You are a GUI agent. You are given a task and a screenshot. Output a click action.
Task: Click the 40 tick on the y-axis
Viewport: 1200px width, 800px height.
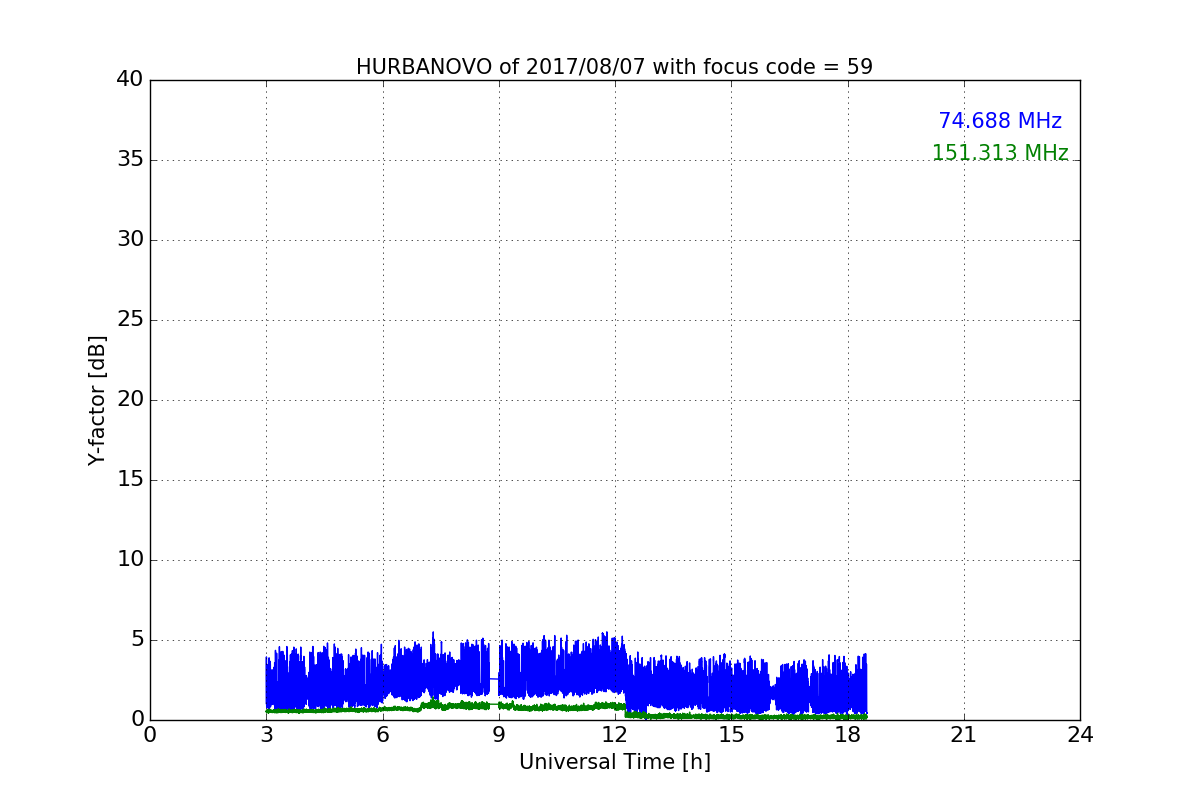tap(130, 80)
